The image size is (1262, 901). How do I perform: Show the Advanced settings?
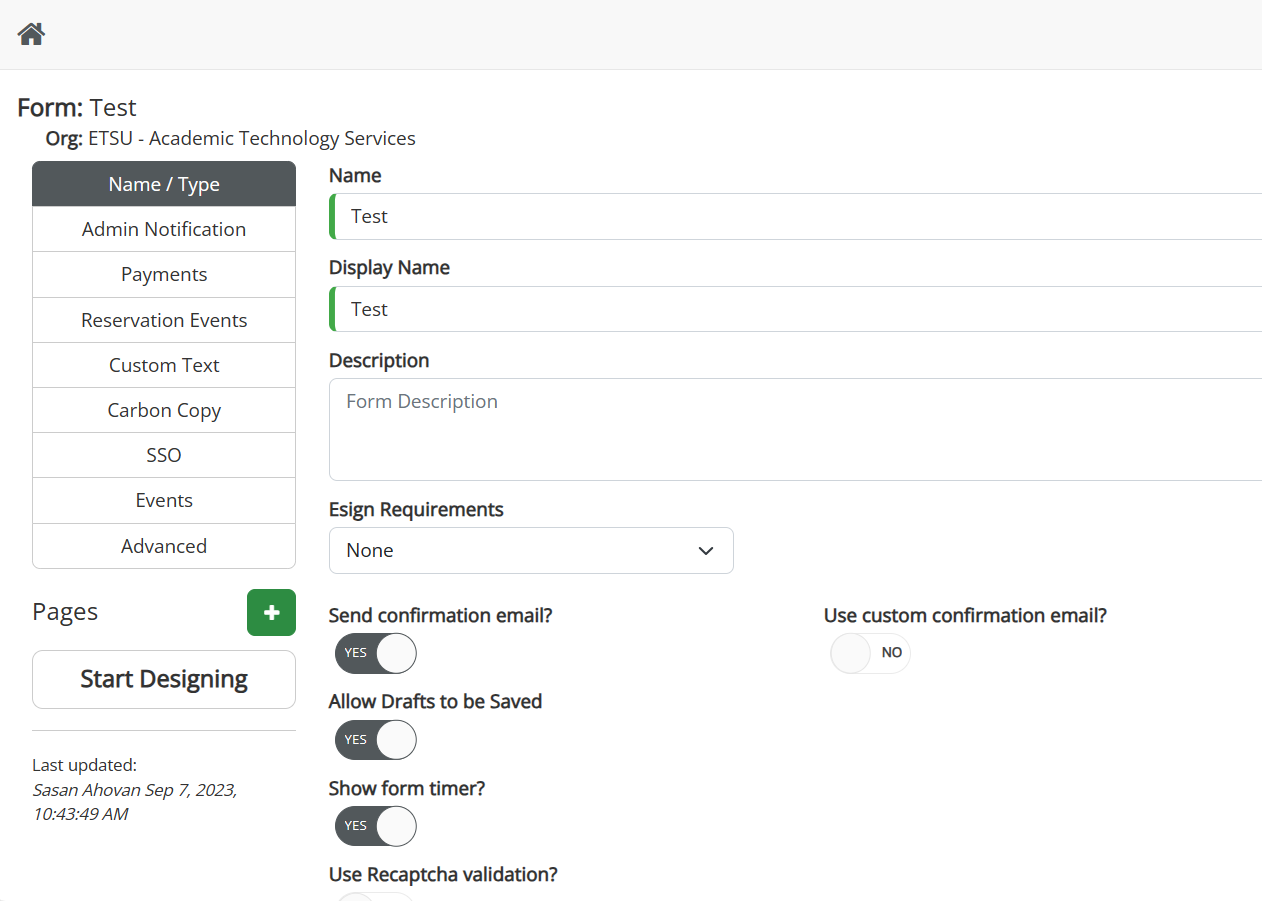pyautogui.click(x=164, y=546)
